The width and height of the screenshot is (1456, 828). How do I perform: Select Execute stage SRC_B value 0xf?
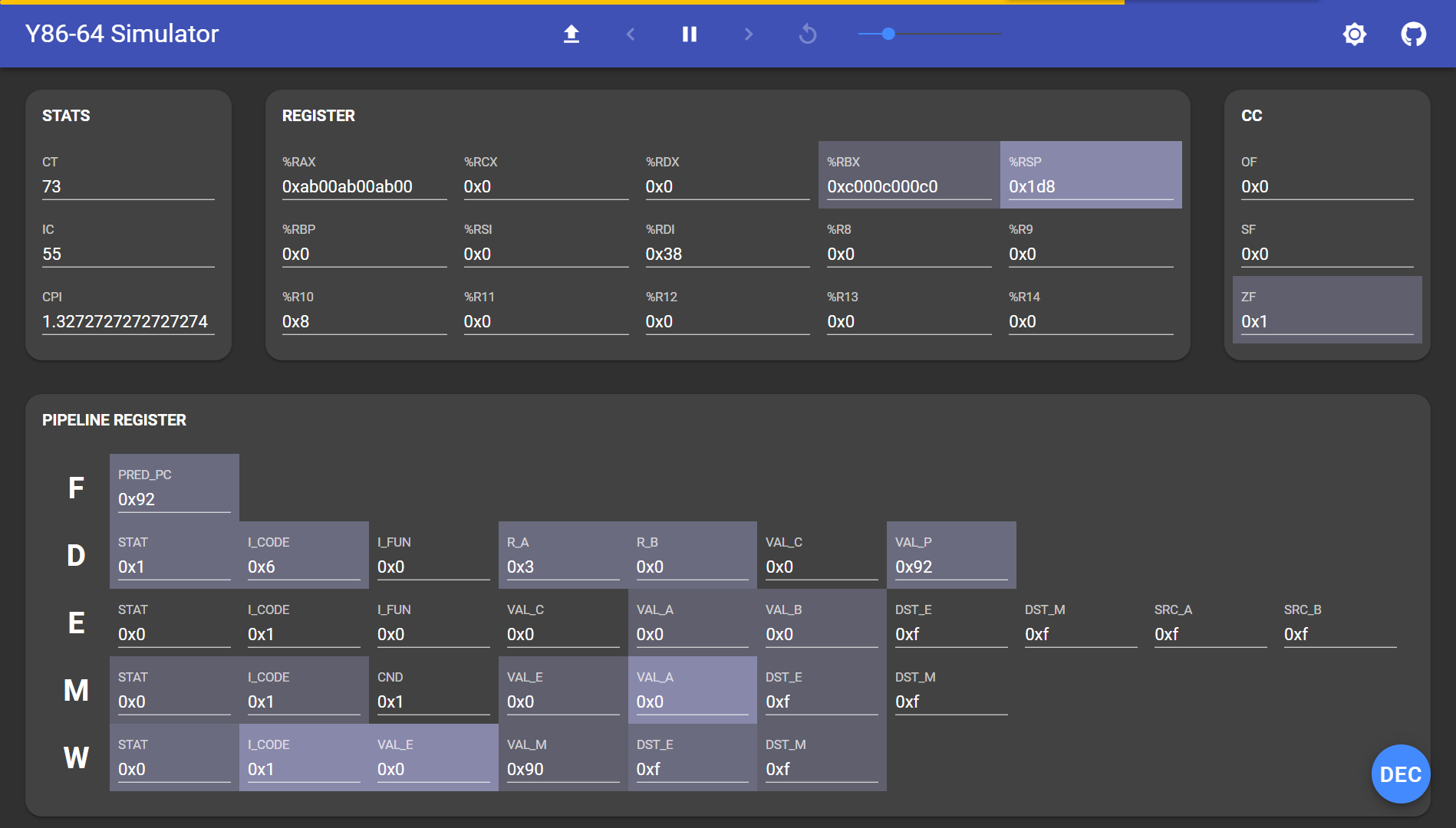[1340, 635]
